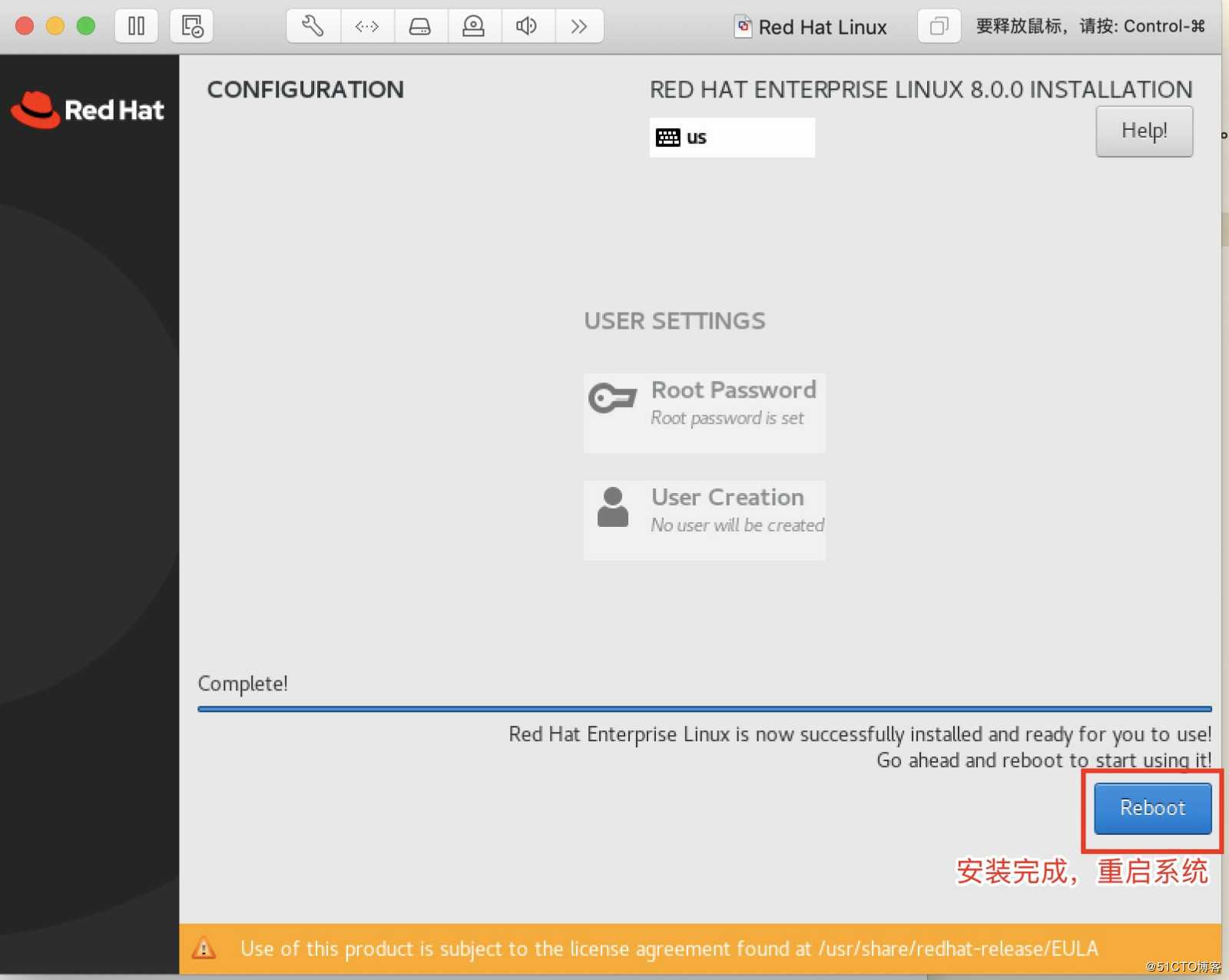Minimize the VM window yellow button
This screenshot has width=1229, height=980.
(55, 26)
